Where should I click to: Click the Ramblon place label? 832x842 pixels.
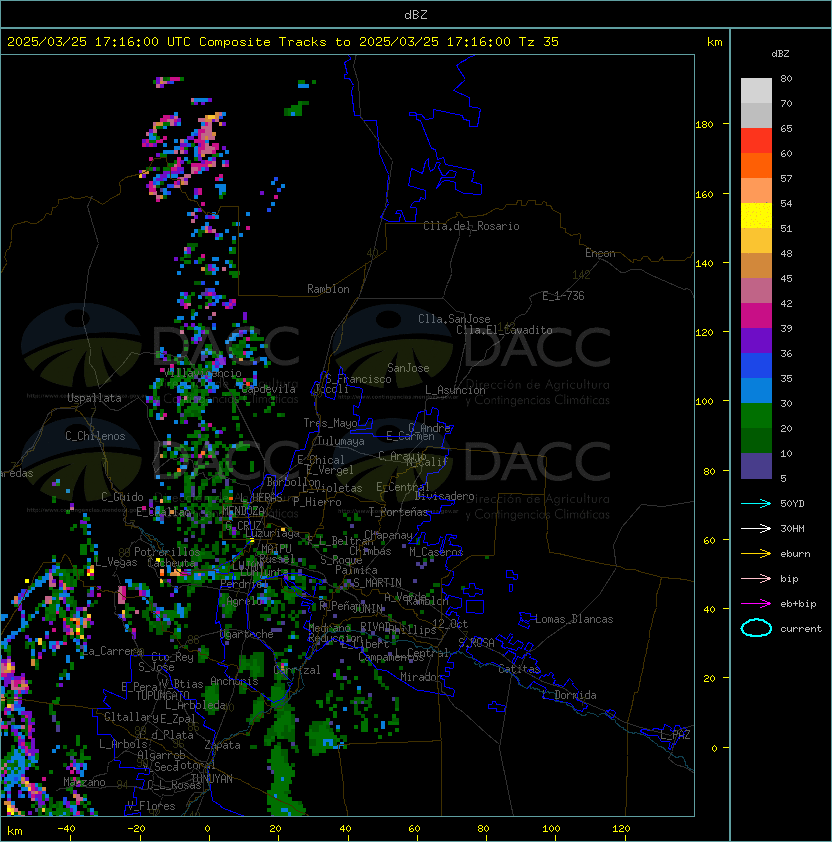pos(328,289)
